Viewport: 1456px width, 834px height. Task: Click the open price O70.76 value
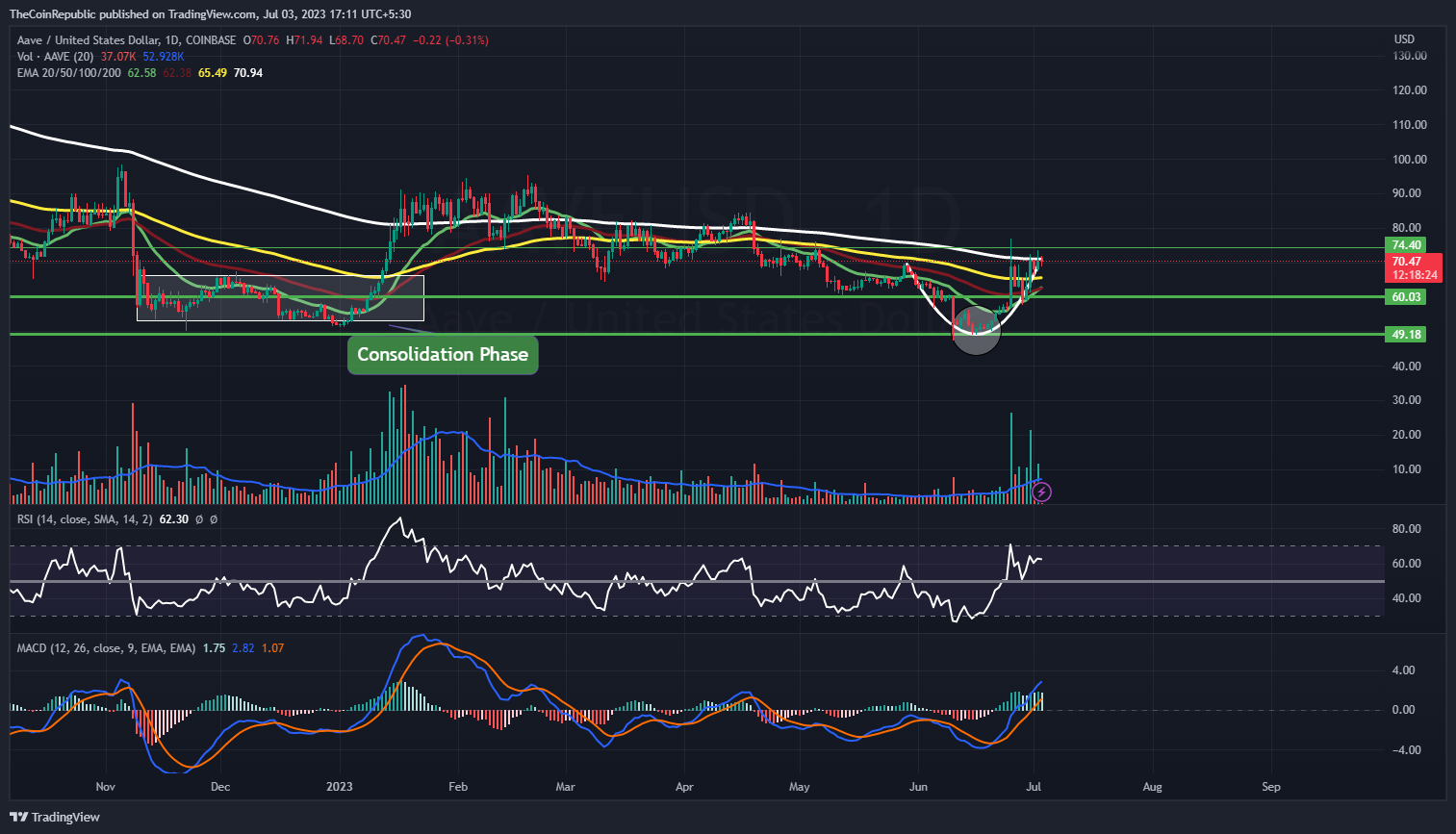coord(261,40)
